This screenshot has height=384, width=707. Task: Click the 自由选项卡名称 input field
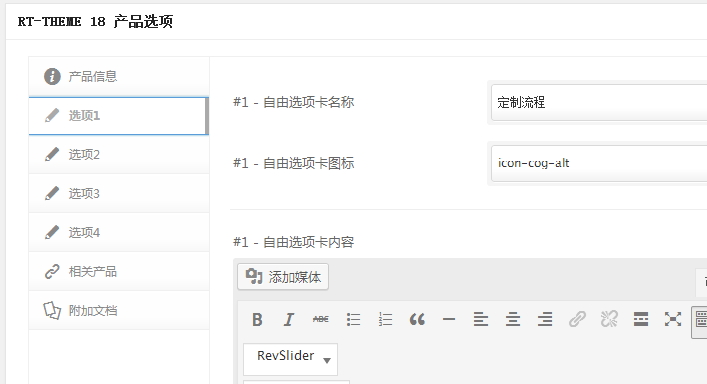point(599,102)
